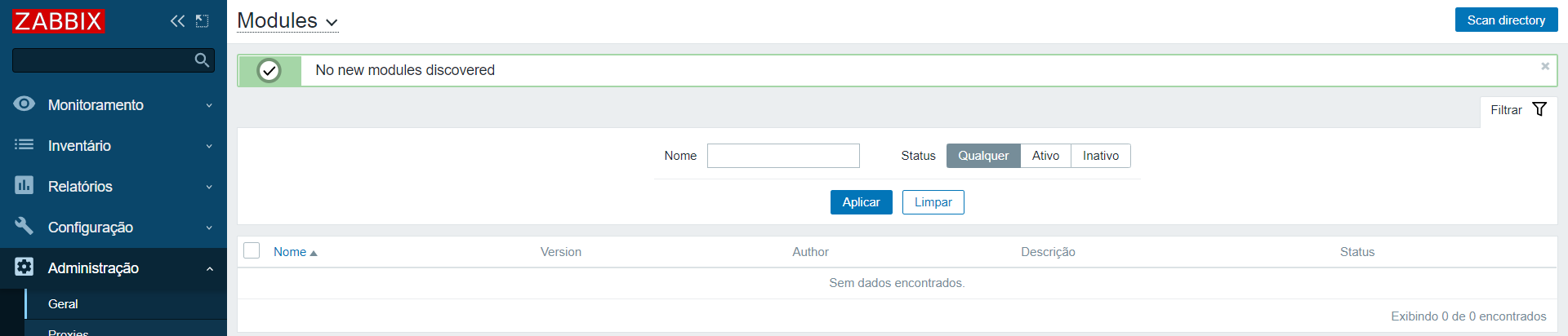Viewport: 1568px width, 336px height.
Task: Select the Inativo status option
Action: click(x=1100, y=156)
